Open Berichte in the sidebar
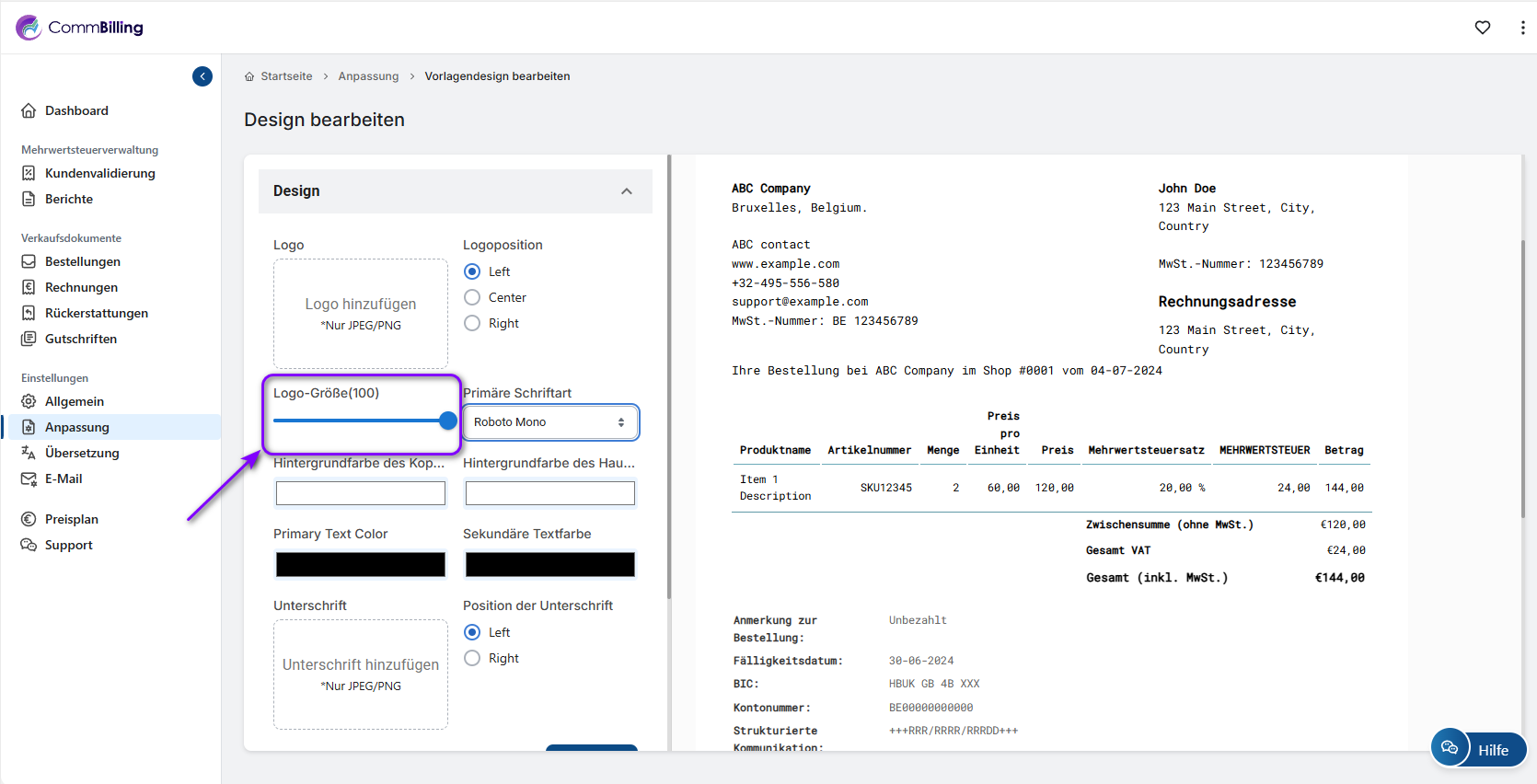Screen dimensions: 1537x784 [69, 199]
